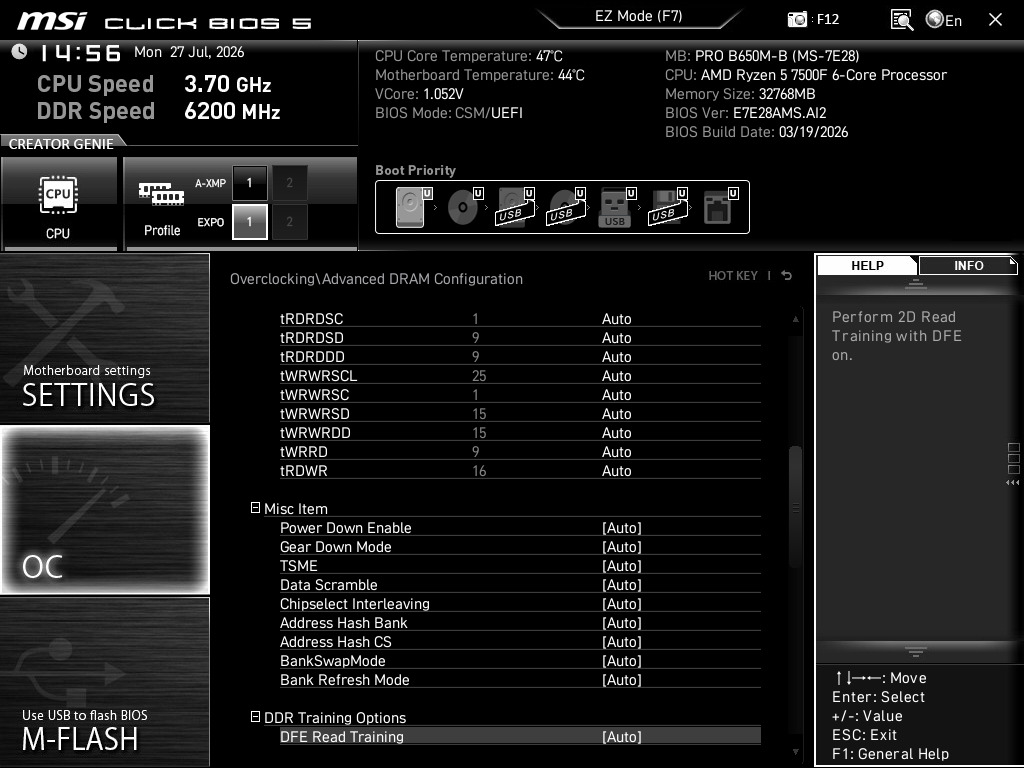Open the HOT KEY list
Screen dimensions: 1024x768
coord(733,276)
